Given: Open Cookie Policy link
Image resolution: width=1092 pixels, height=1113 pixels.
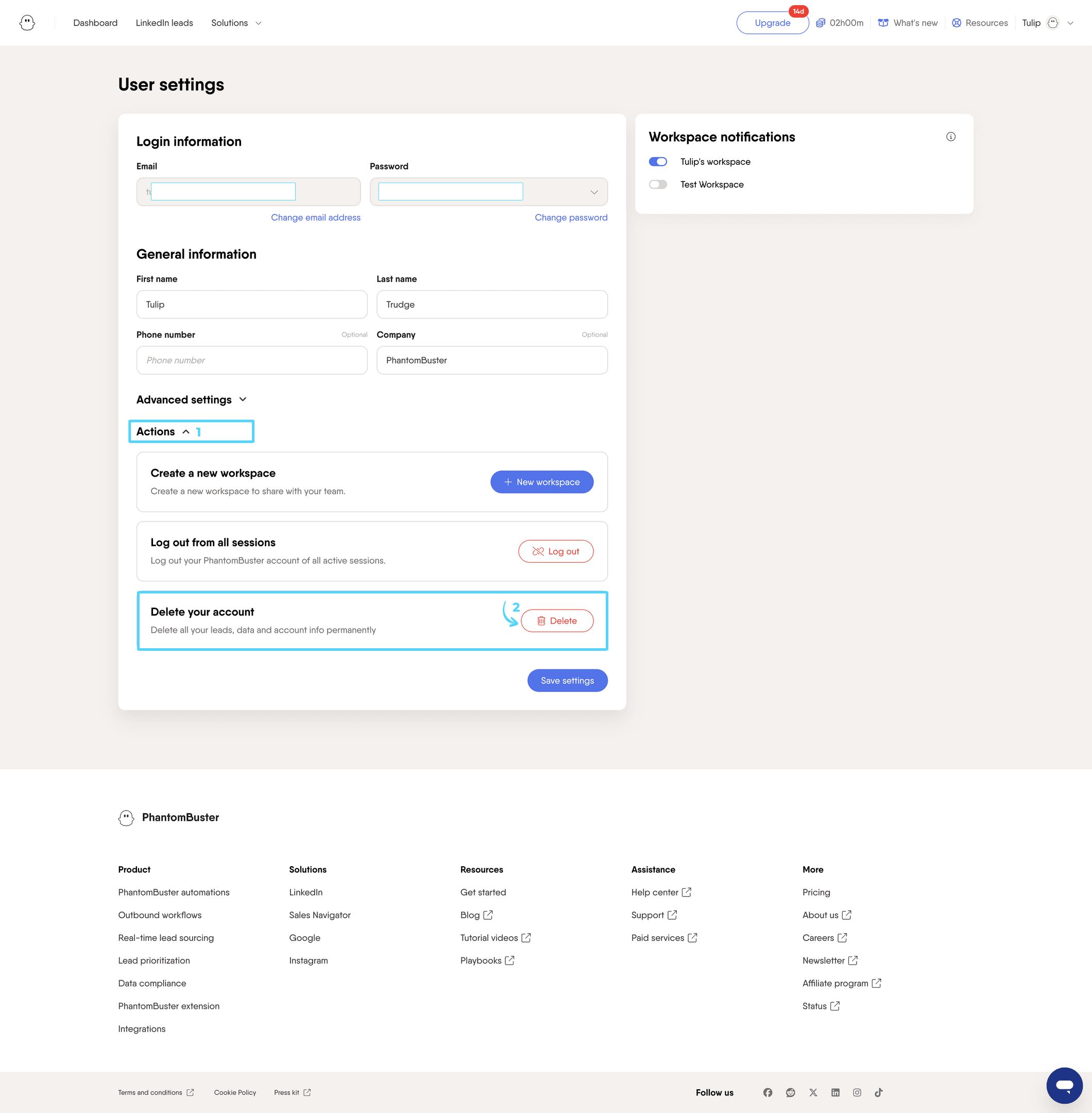Looking at the screenshot, I should click(235, 1092).
